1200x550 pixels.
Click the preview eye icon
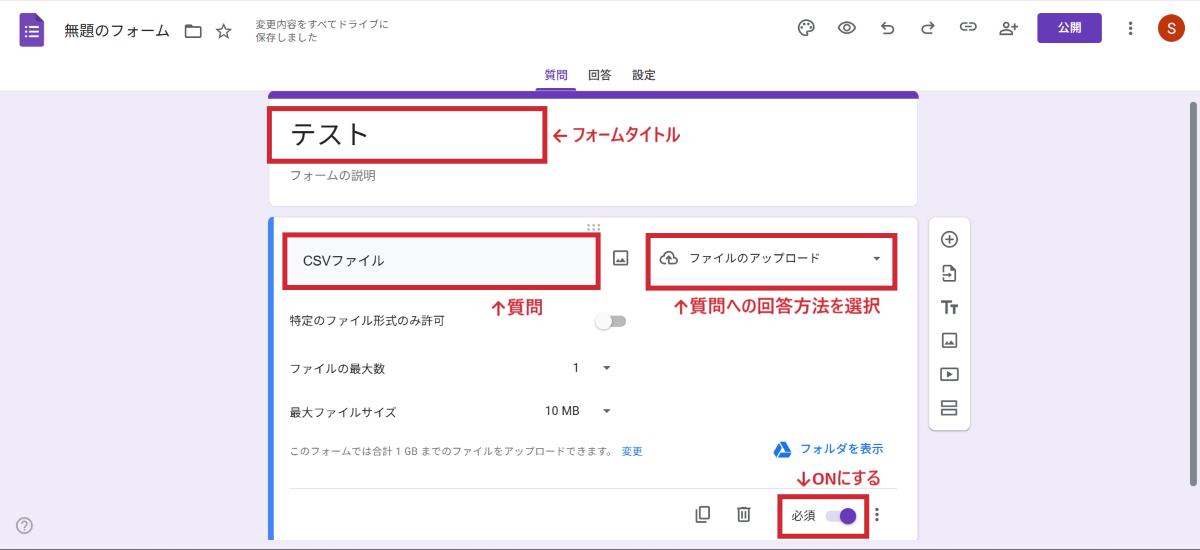847,28
